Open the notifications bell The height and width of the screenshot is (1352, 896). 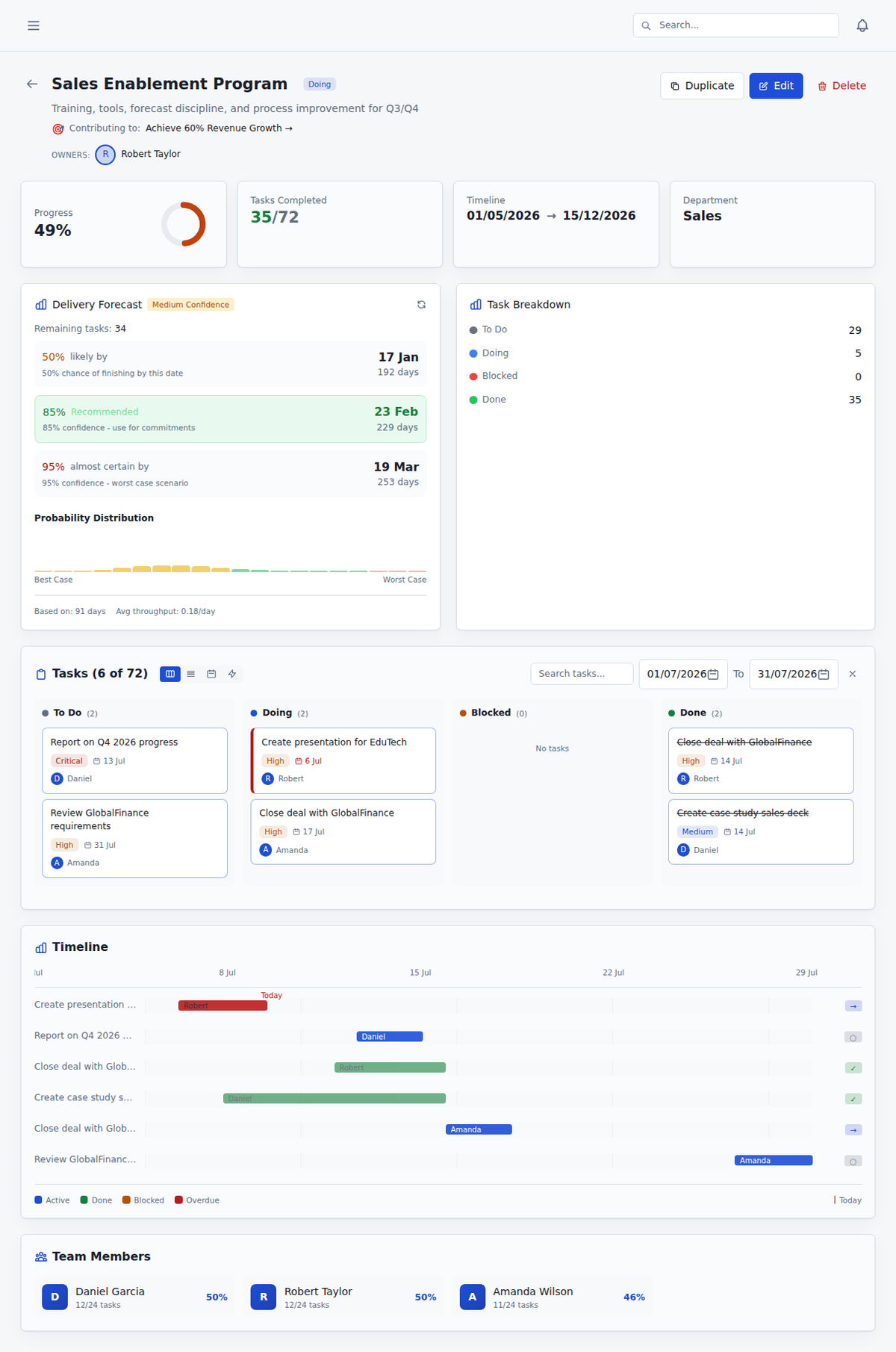pyautogui.click(x=862, y=25)
